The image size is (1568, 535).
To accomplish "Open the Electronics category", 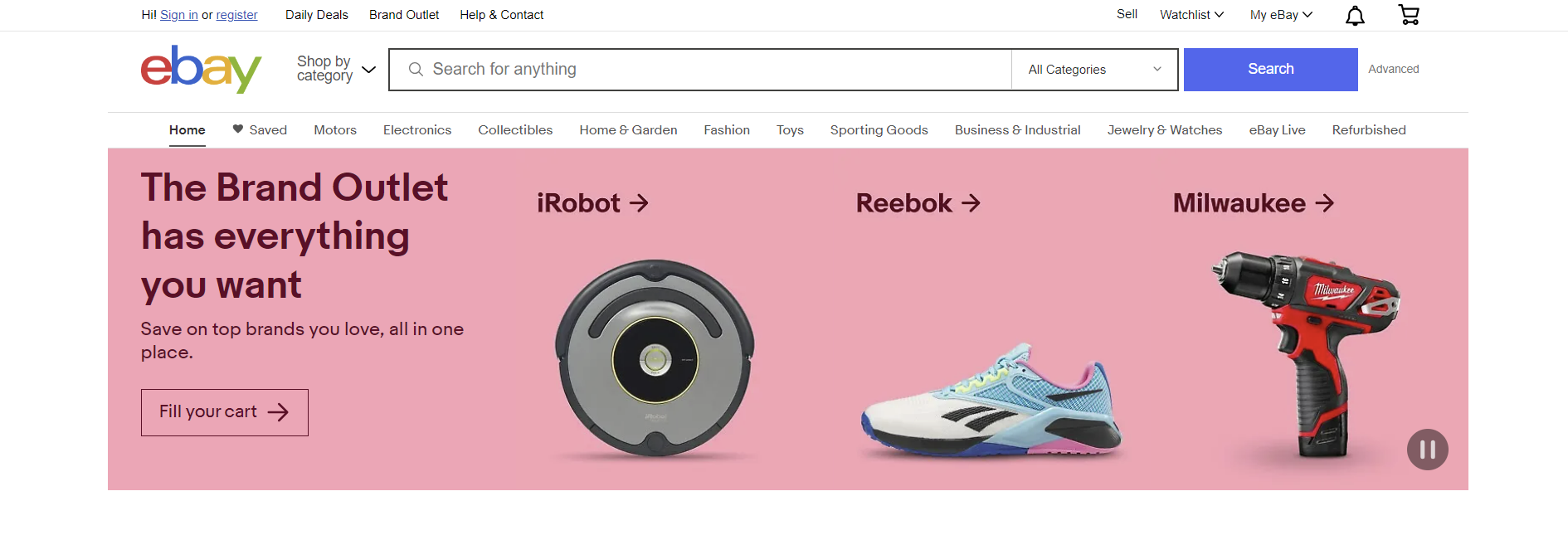I will (x=417, y=130).
